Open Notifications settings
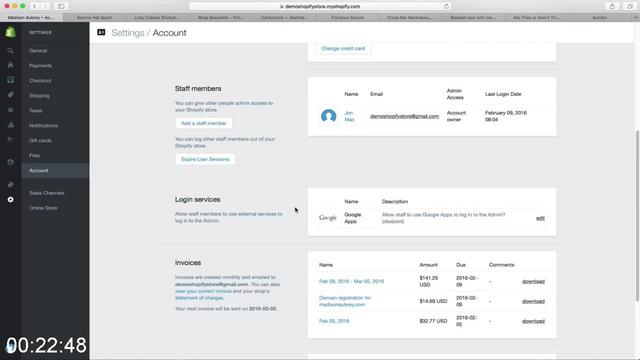This screenshot has height=360, width=640. pyautogui.click(x=43, y=125)
